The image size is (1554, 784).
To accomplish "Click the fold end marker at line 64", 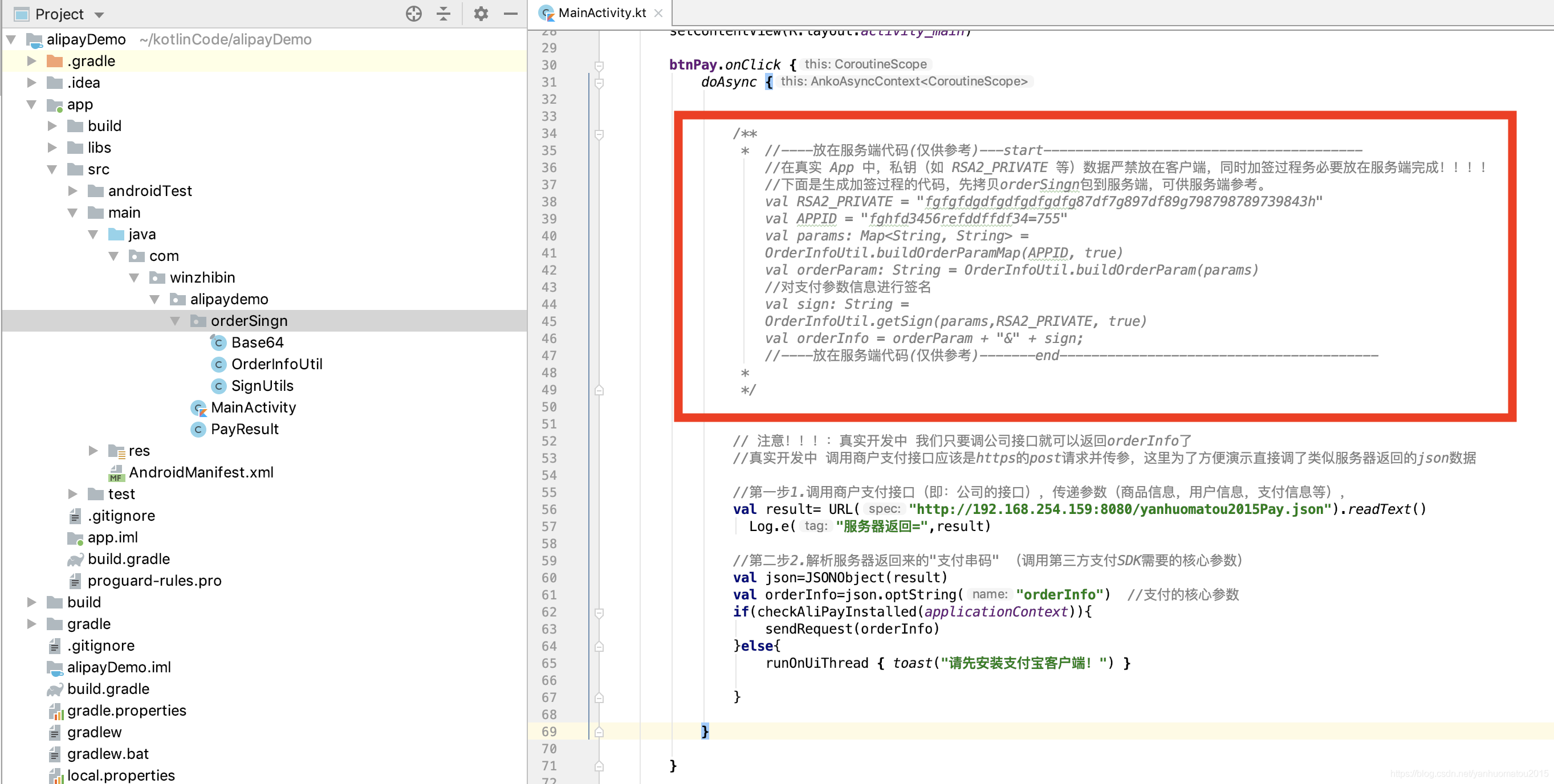I will pyautogui.click(x=599, y=647).
